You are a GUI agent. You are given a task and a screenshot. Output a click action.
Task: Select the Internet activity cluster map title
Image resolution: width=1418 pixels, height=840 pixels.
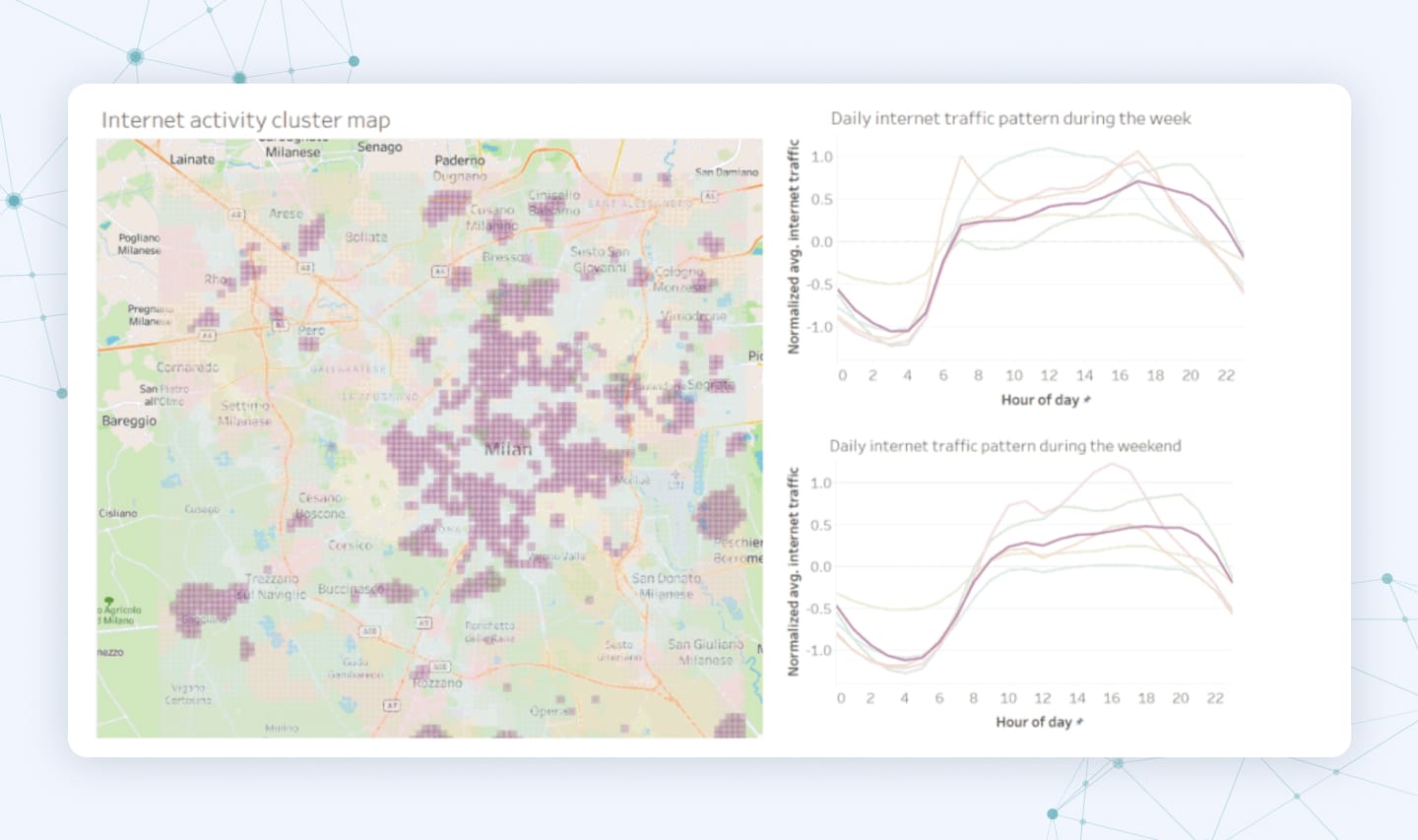tap(246, 120)
